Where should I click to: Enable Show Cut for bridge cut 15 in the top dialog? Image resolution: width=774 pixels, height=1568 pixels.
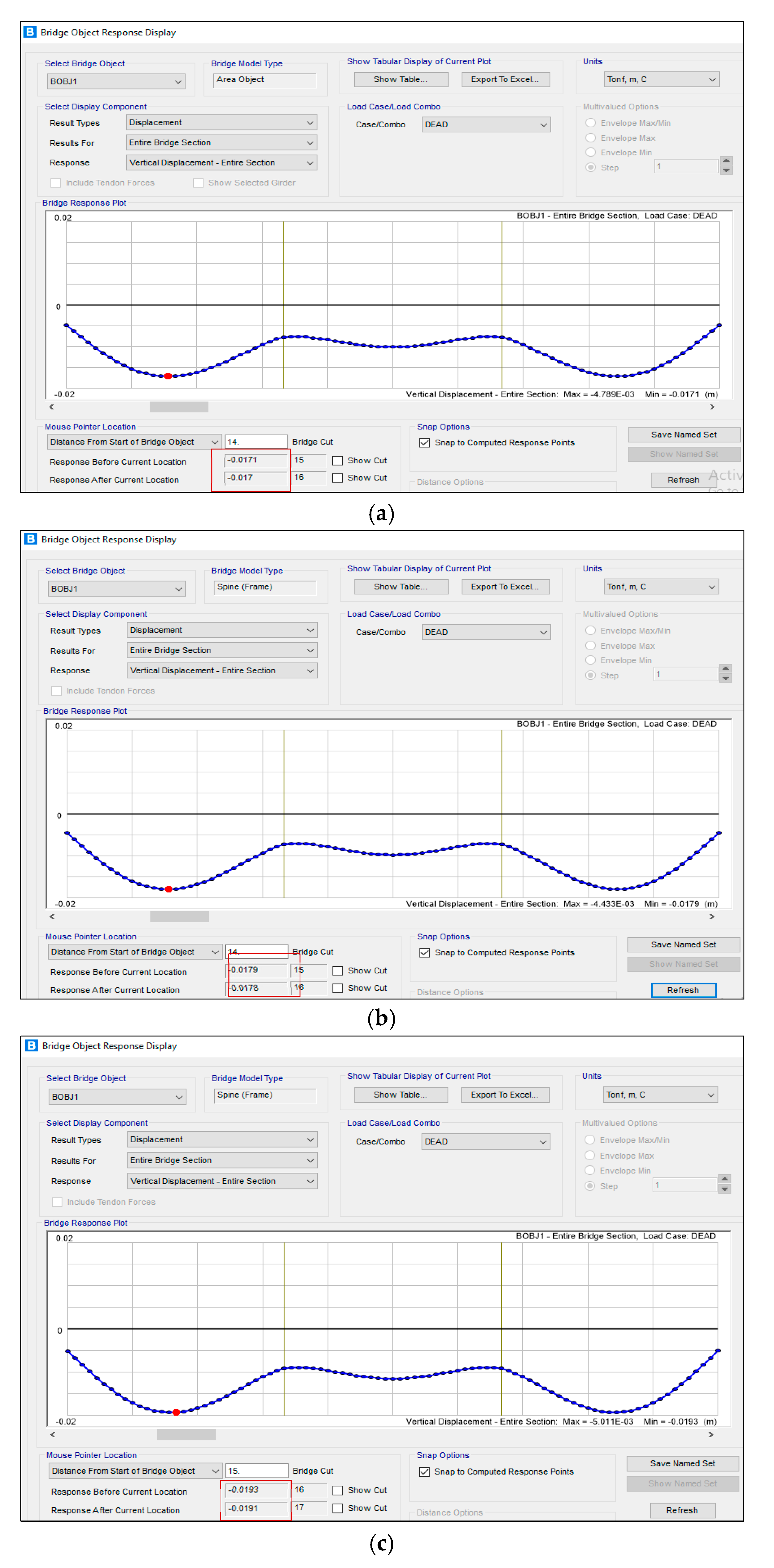click(337, 460)
